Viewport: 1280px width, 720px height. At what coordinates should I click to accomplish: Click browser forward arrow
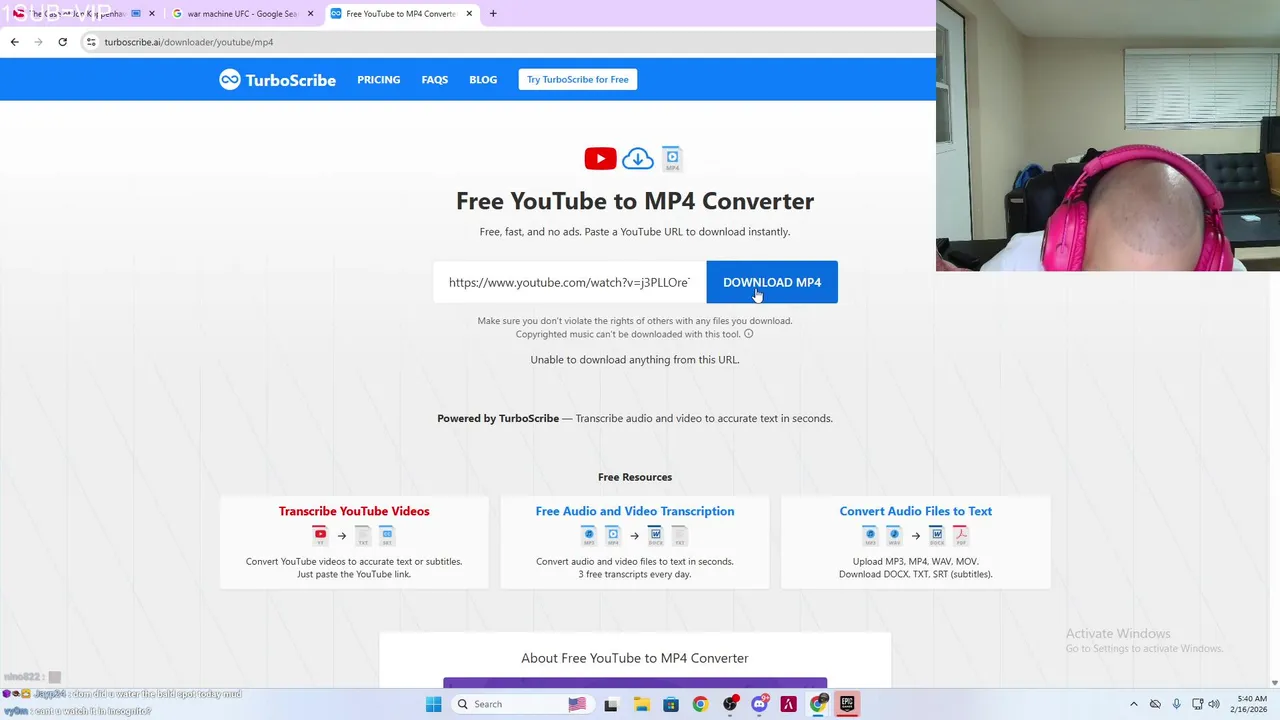(x=38, y=42)
